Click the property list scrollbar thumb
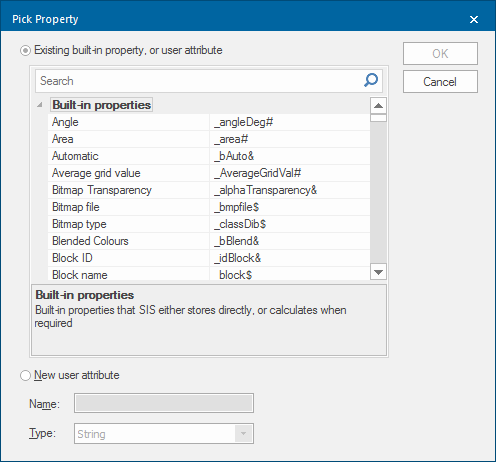The width and height of the screenshot is (496, 462). click(378, 118)
